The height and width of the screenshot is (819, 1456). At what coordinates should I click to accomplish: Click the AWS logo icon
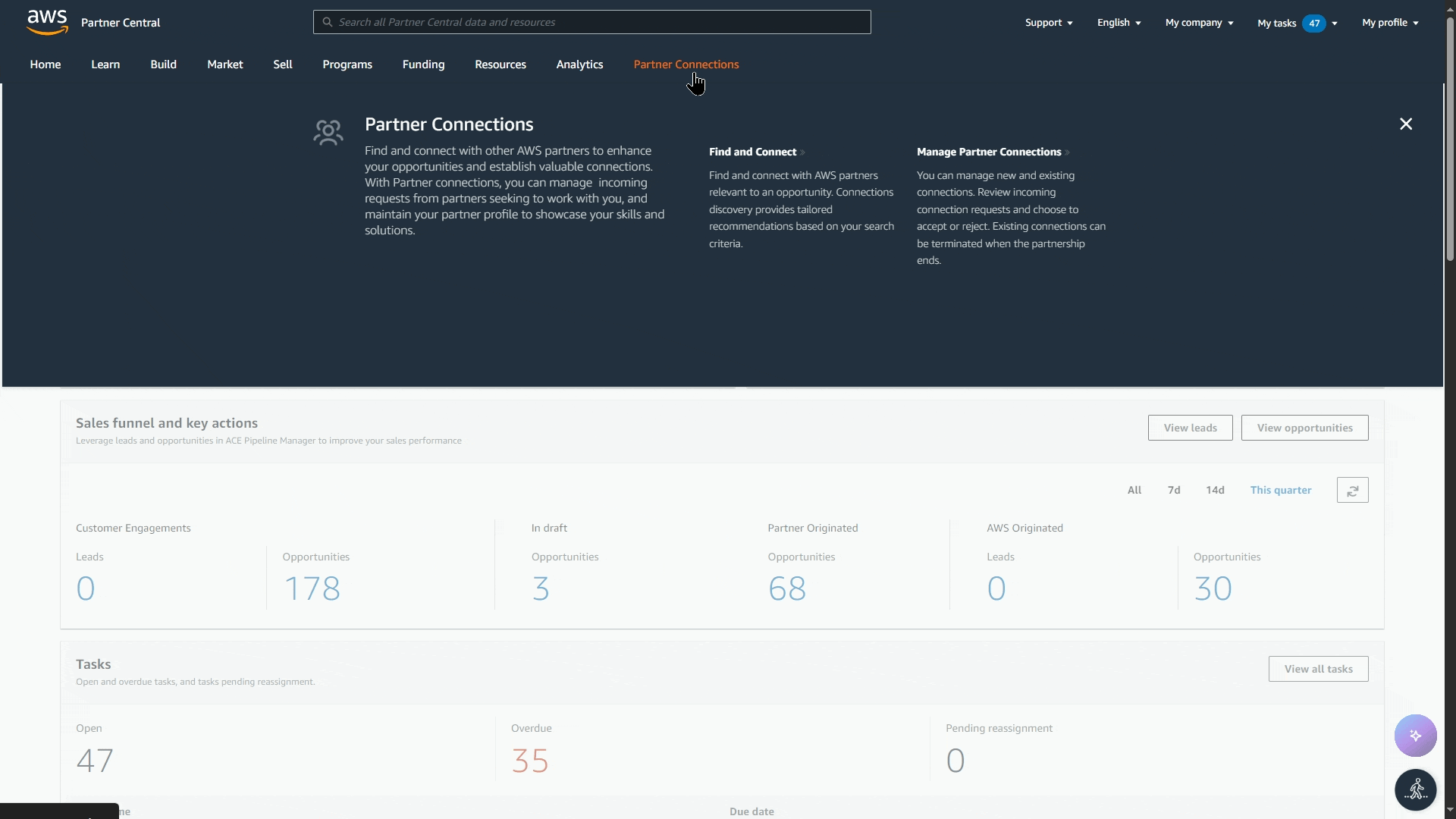click(x=47, y=22)
